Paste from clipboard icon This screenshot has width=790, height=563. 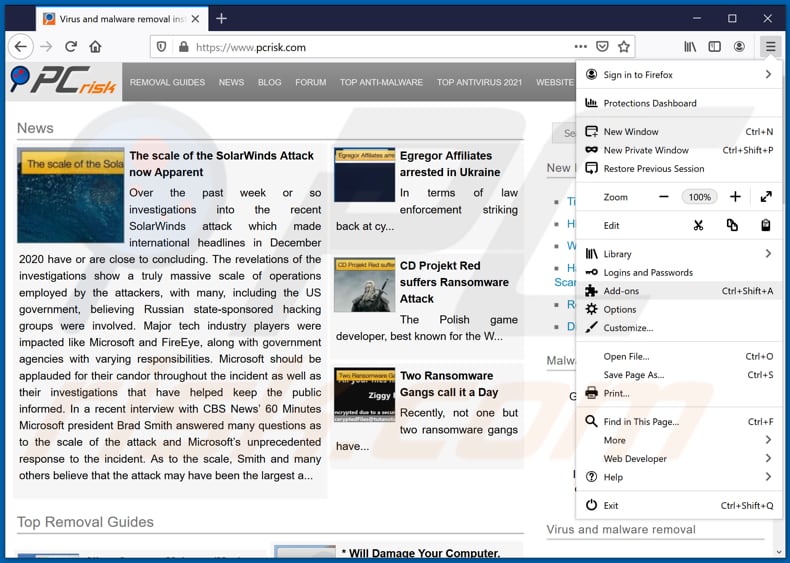click(x=766, y=225)
